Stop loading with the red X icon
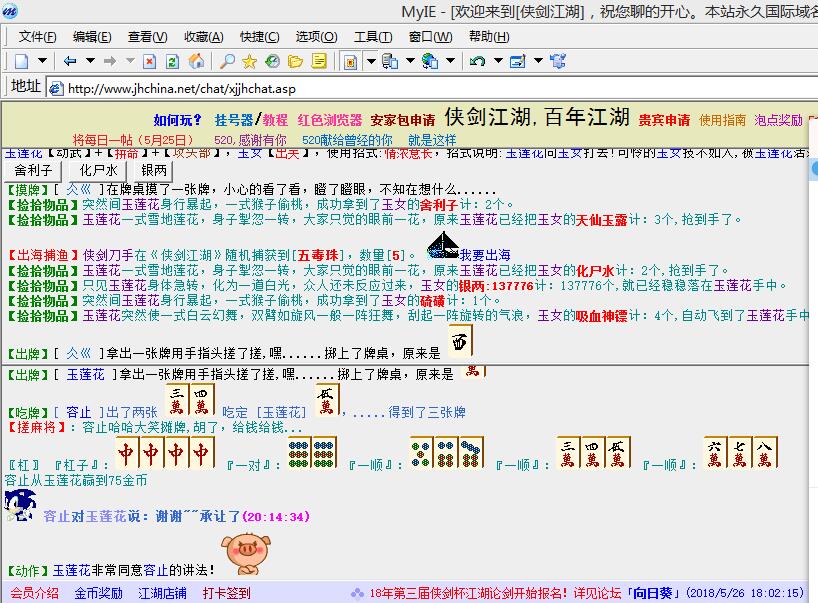The image size is (818, 603). (x=150, y=61)
